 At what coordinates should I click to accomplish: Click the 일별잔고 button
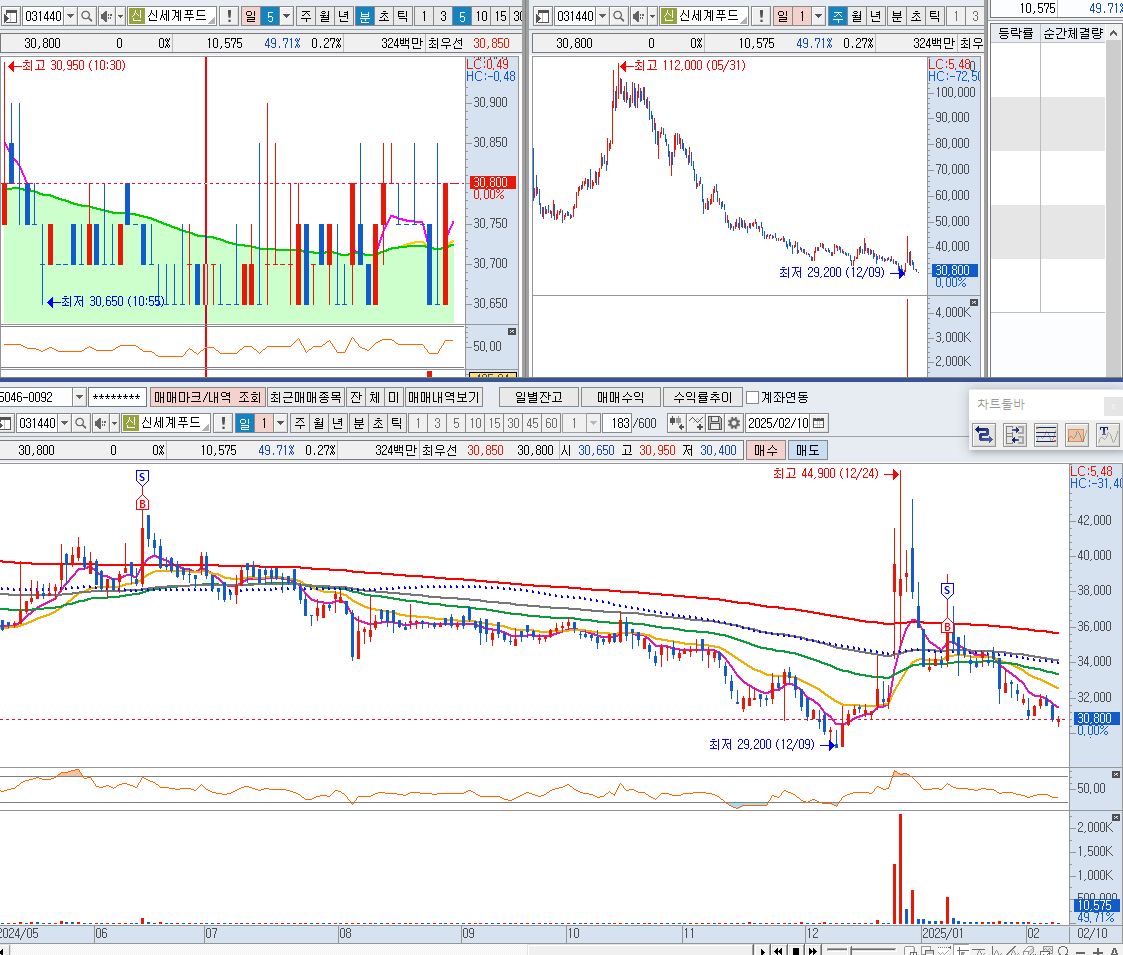[x=539, y=397]
